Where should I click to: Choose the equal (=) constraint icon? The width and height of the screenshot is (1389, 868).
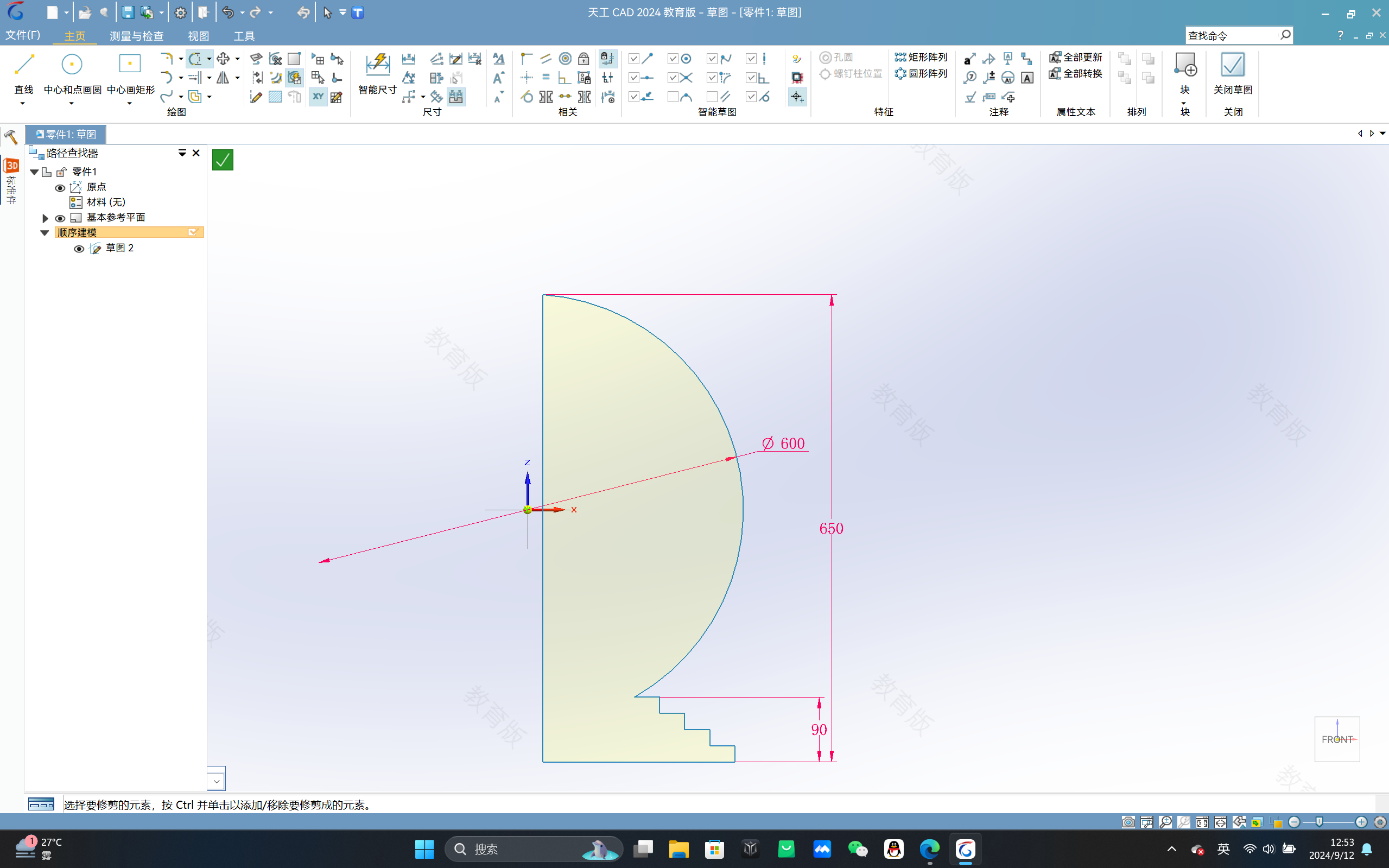(x=546, y=78)
